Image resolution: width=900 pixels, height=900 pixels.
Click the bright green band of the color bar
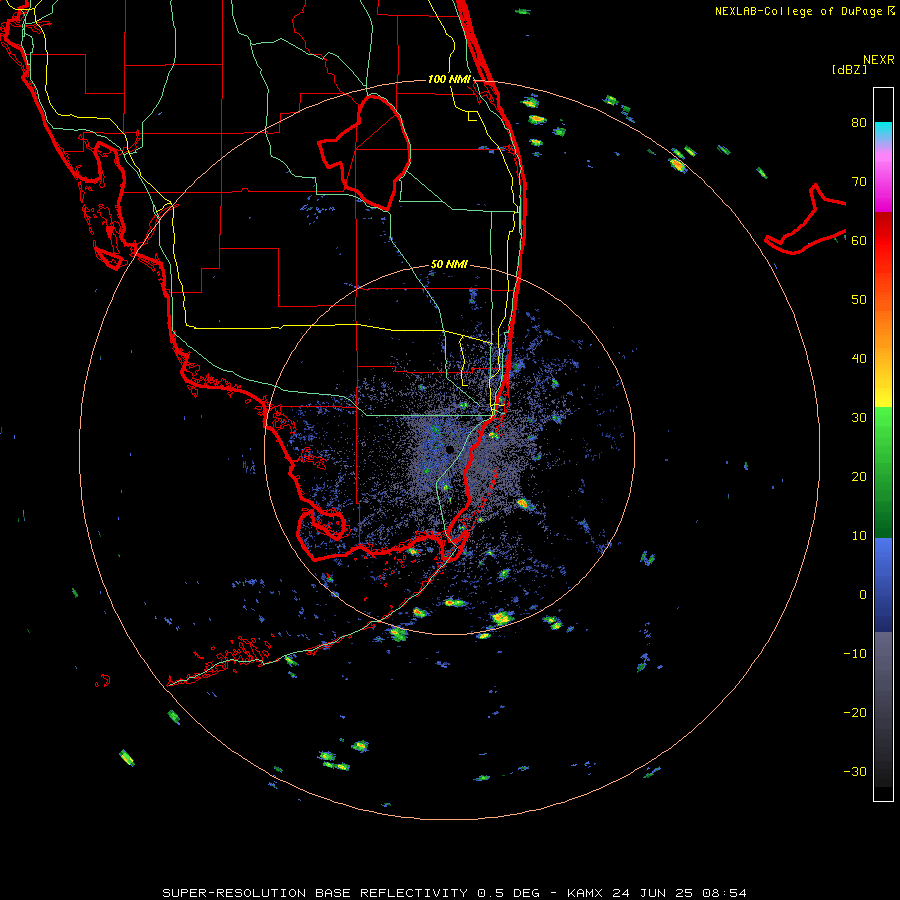[883, 425]
